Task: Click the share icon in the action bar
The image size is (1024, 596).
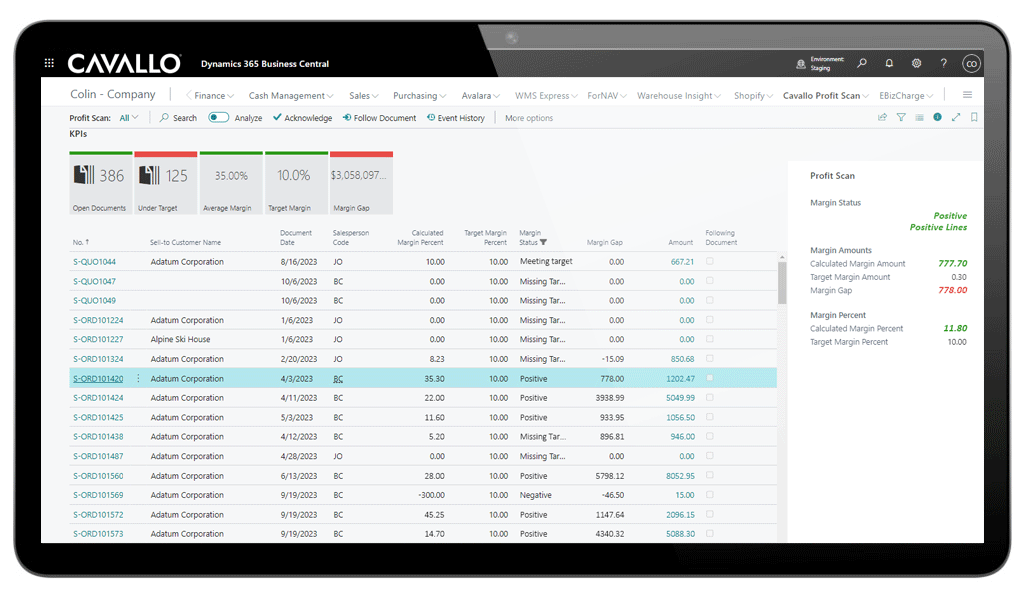Action: click(x=882, y=118)
